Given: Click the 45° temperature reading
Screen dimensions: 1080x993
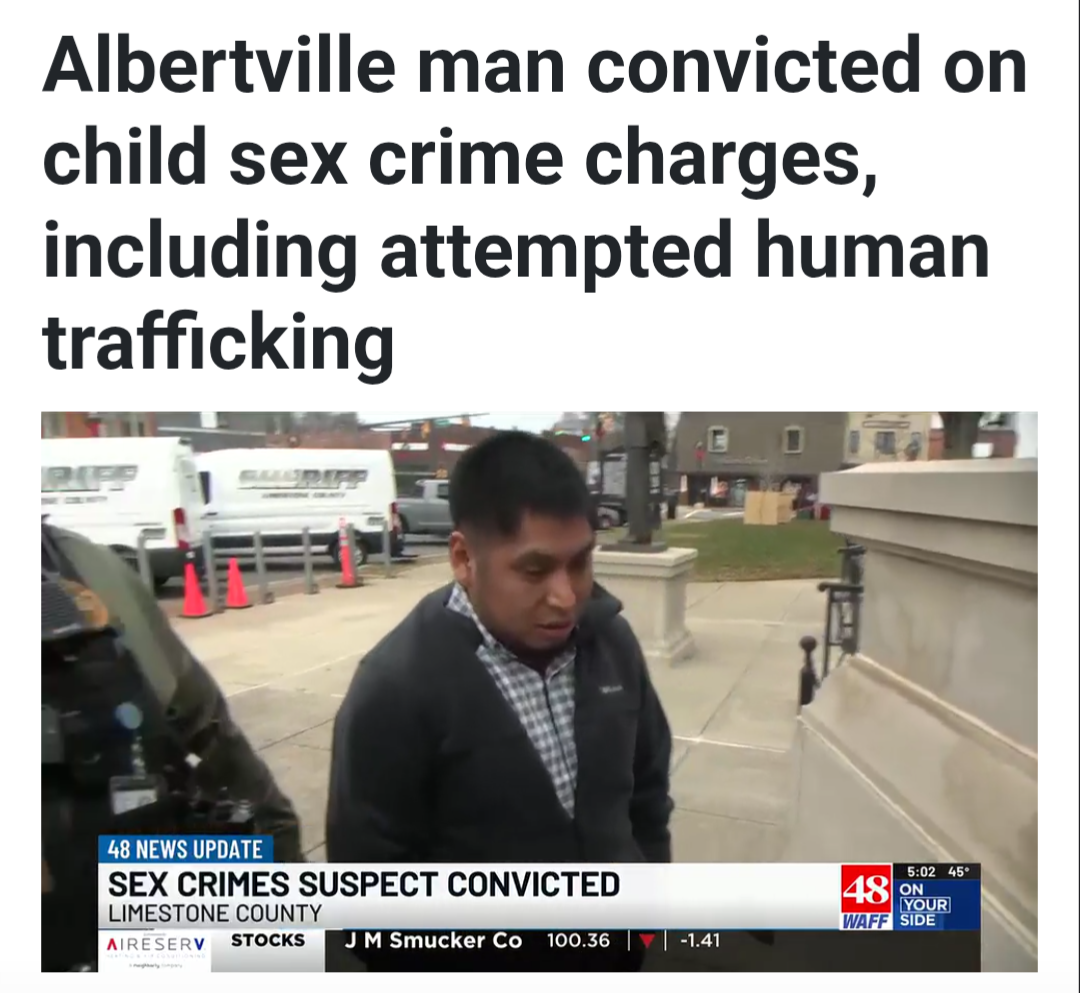Looking at the screenshot, I should [959, 872].
